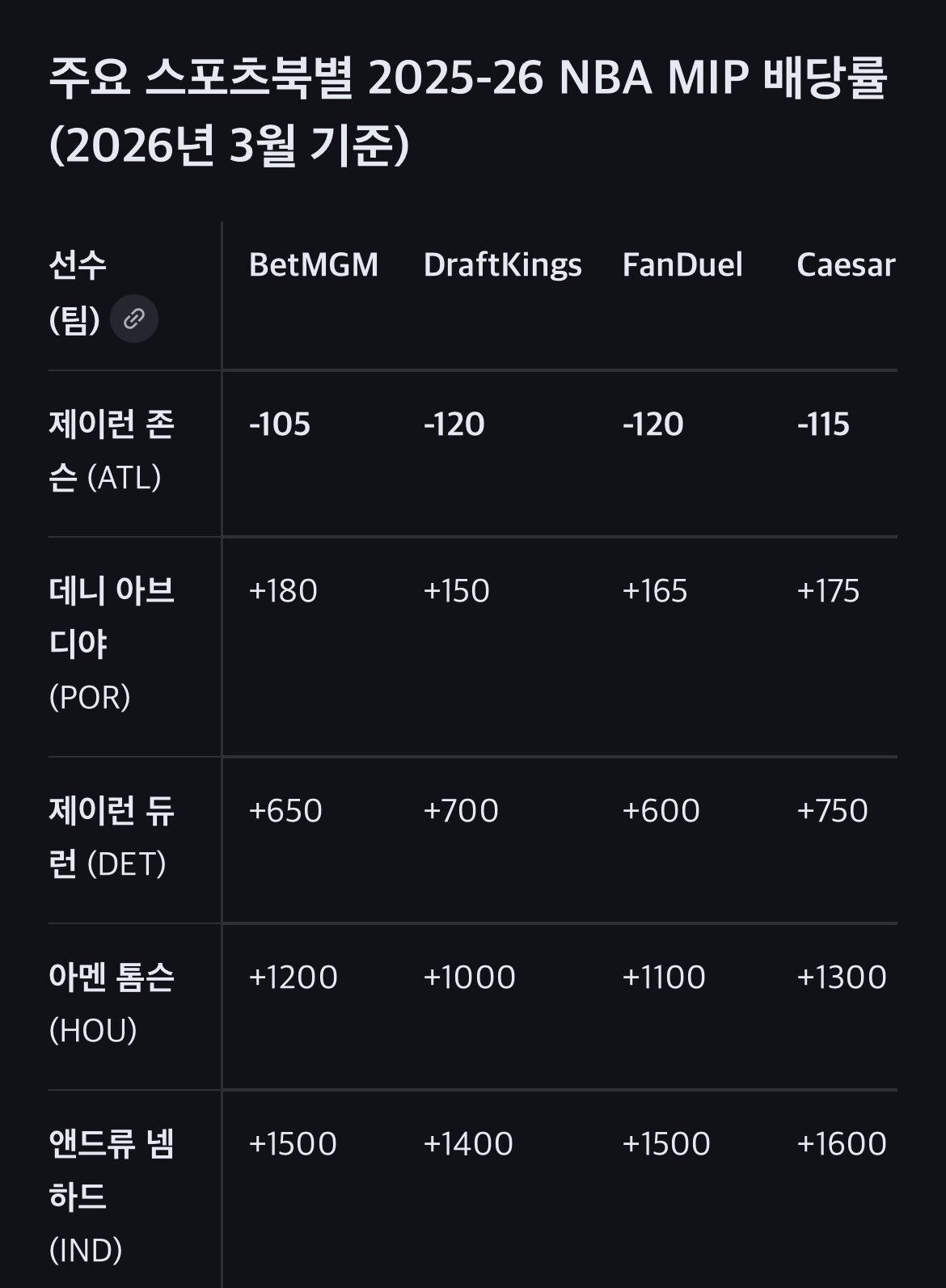The width and height of the screenshot is (946, 1288).
Task: Click the +1400 DraftKings odds cell
Action: pyautogui.click(x=468, y=1144)
